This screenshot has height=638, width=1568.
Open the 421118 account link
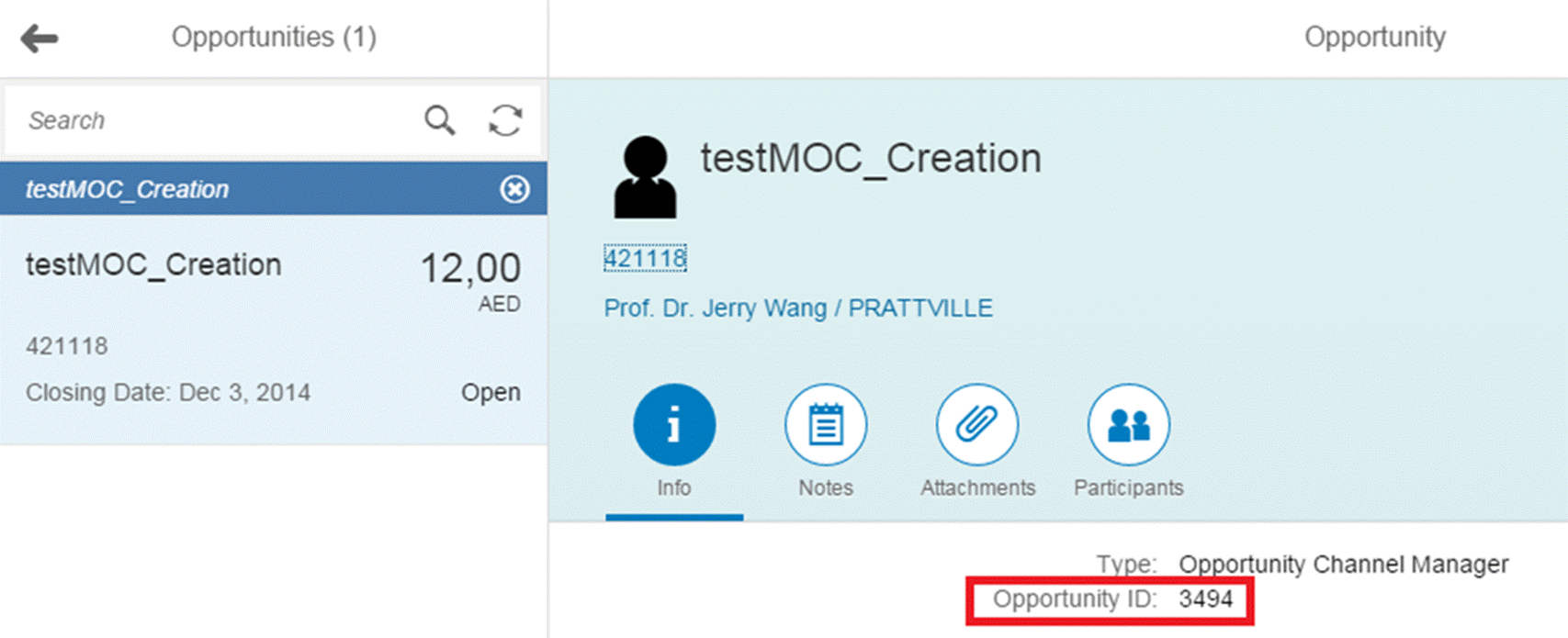645,259
